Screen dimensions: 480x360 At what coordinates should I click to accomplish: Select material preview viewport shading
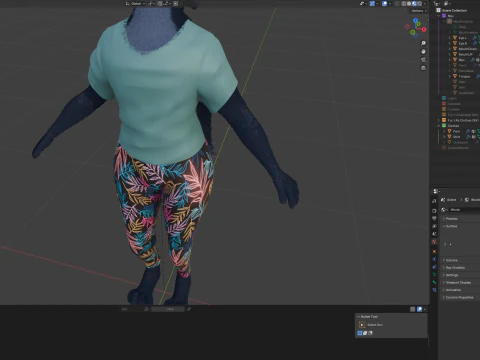[x=414, y=4]
